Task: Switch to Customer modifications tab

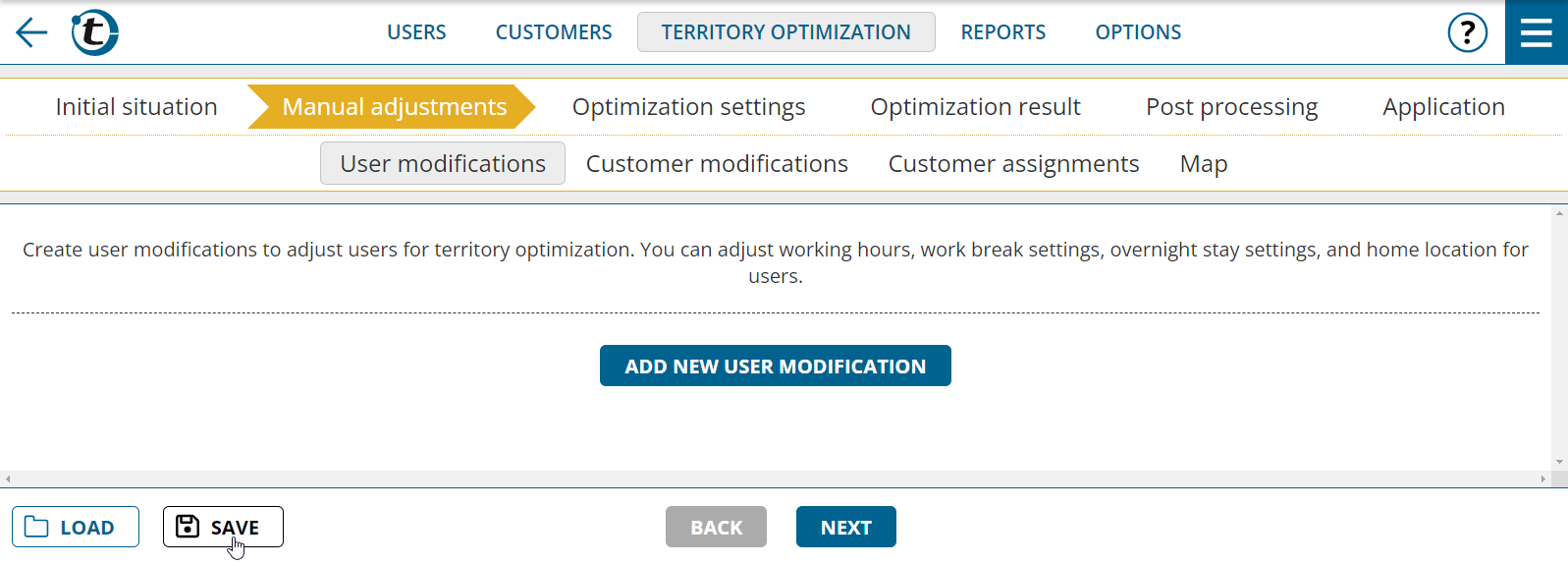Action: pos(717,163)
